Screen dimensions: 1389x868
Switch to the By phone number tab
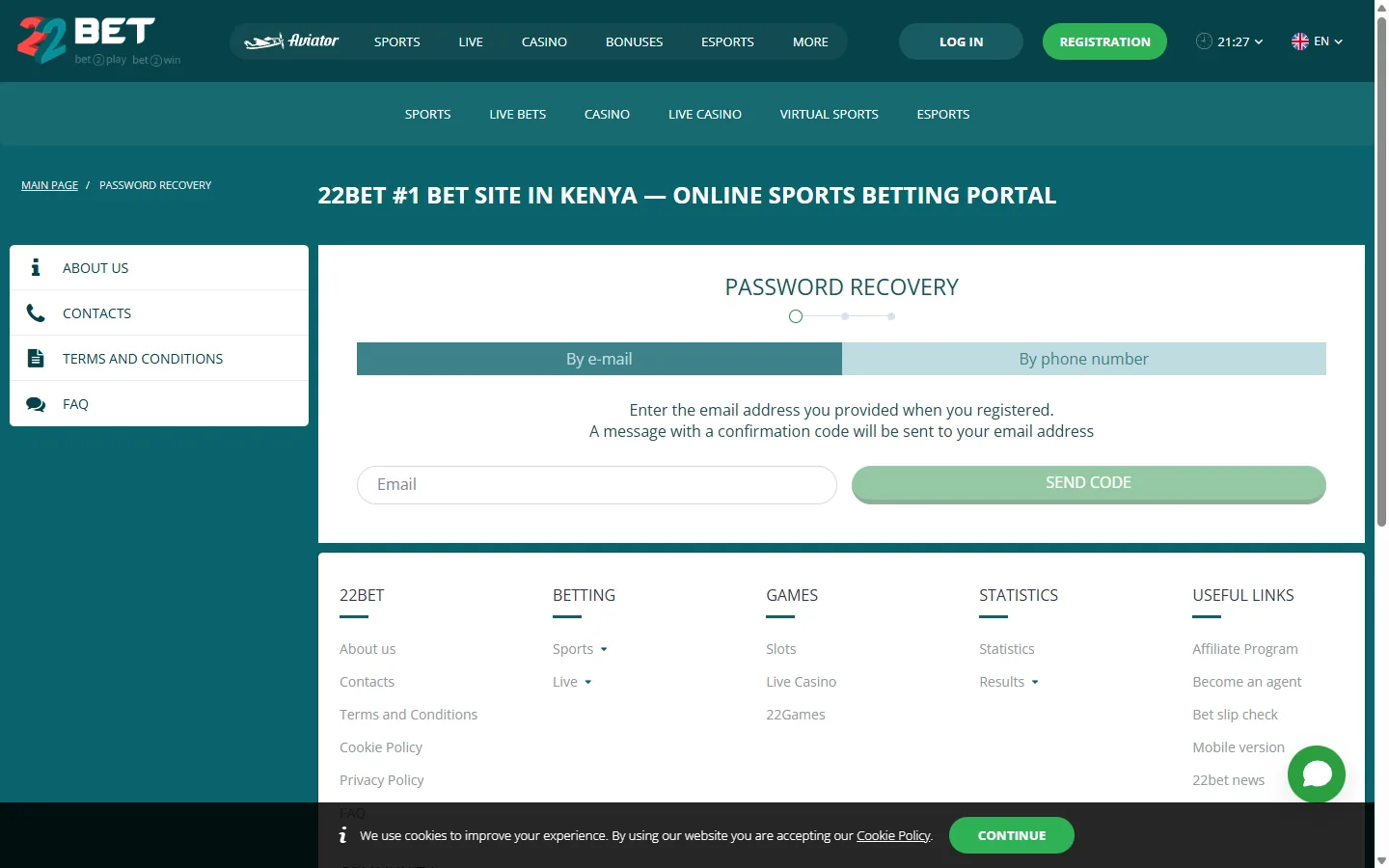[x=1084, y=359]
